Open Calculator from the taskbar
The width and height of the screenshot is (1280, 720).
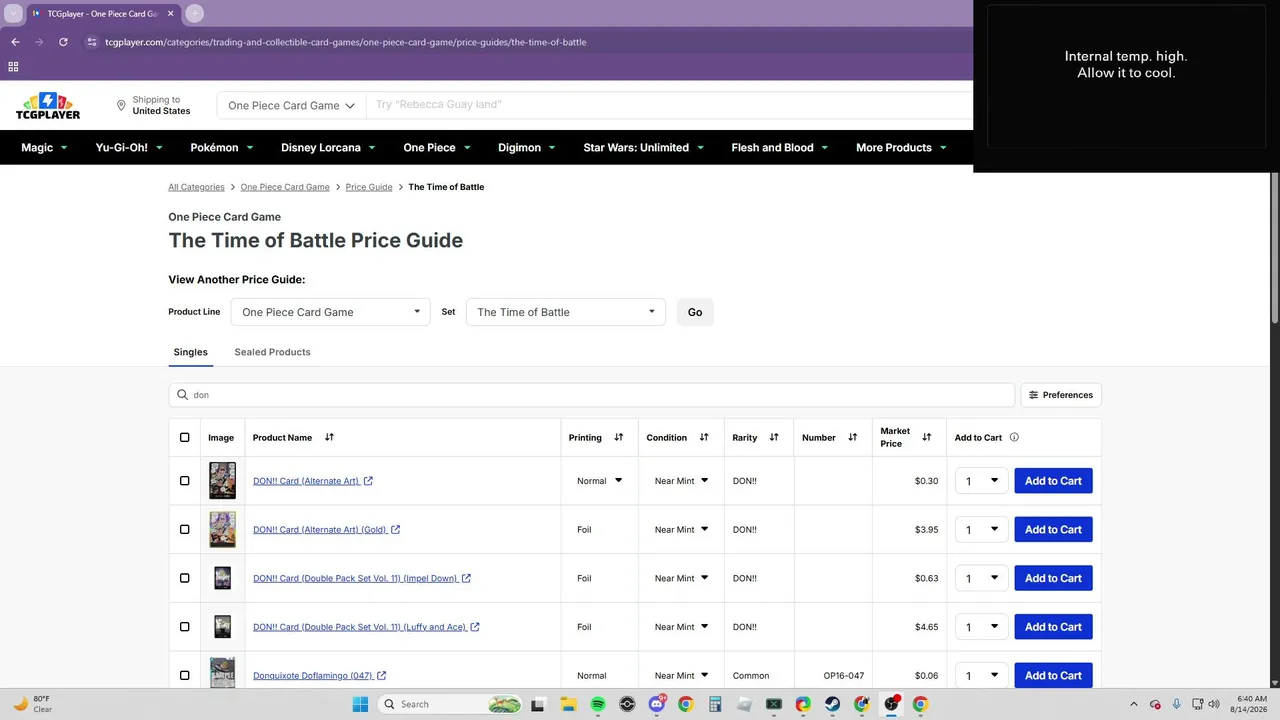coord(715,704)
